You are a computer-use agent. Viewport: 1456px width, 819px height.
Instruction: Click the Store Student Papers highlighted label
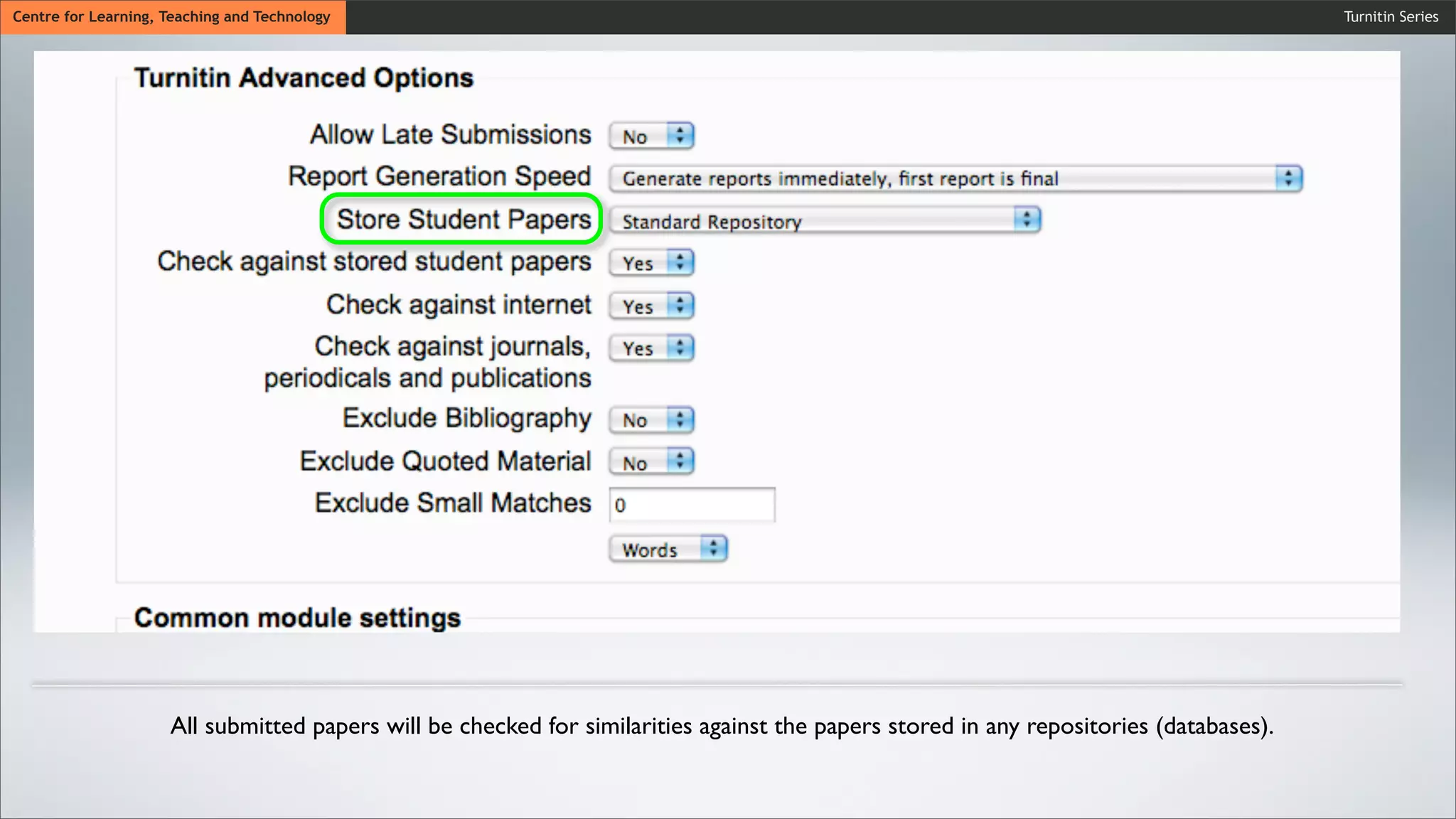coord(464,220)
